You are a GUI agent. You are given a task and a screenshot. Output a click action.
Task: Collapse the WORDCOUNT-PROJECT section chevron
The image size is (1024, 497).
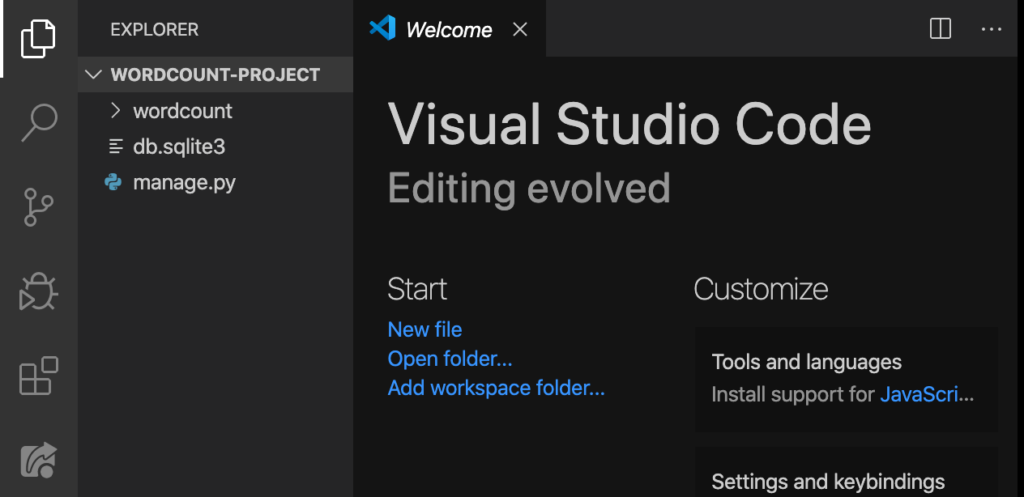(94, 75)
